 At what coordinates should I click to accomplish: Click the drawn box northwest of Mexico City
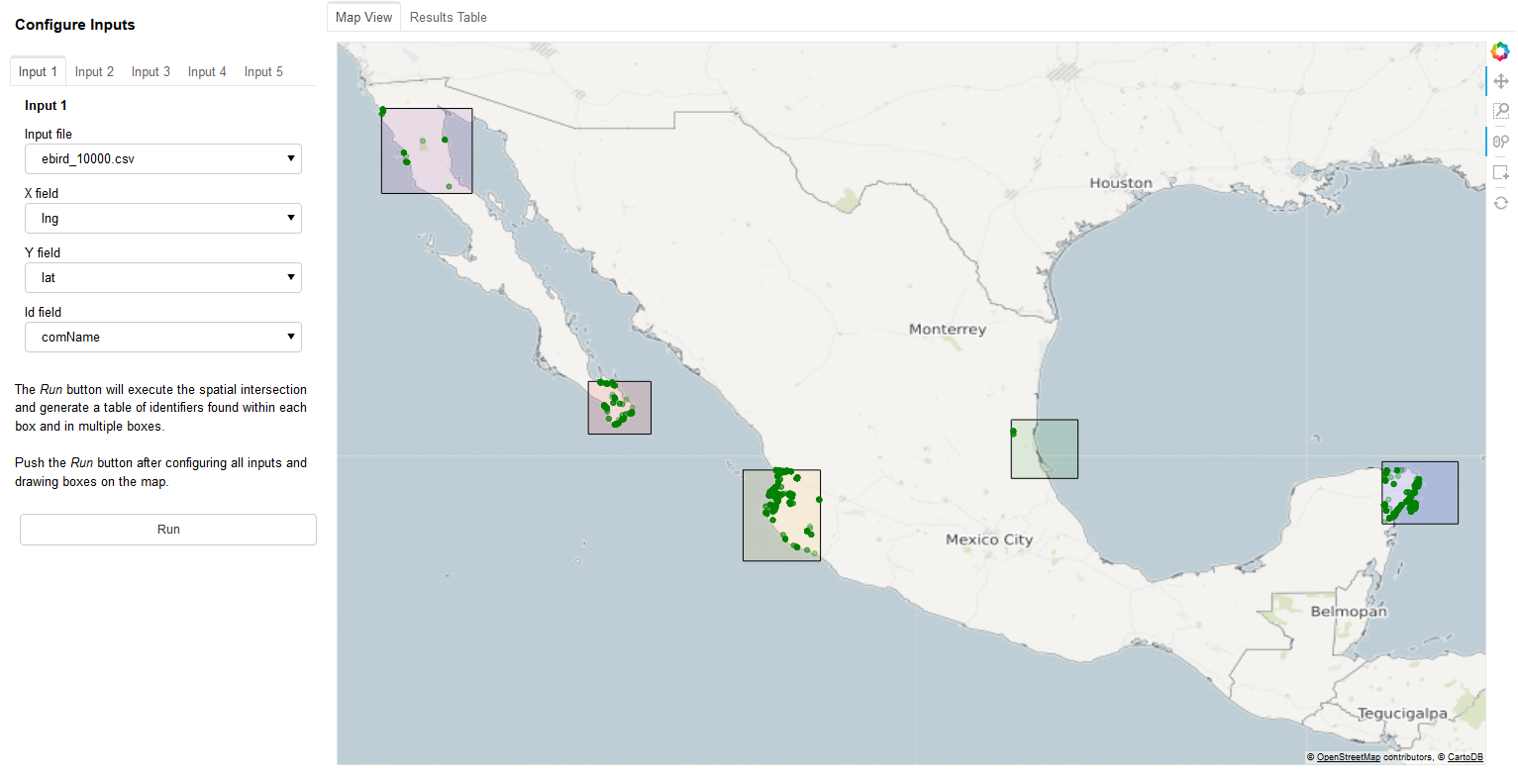781,515
